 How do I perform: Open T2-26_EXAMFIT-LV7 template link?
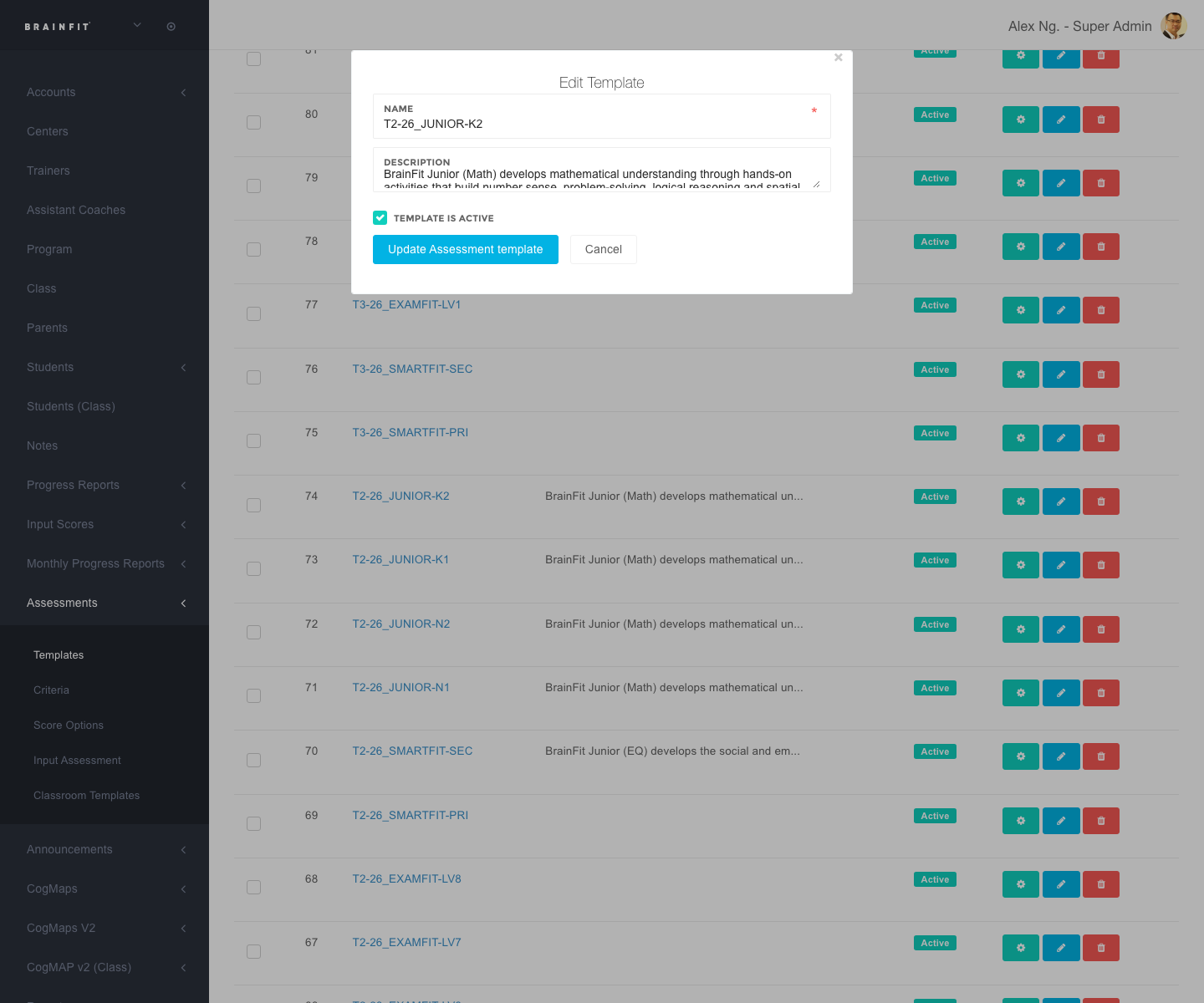(406, 943)
